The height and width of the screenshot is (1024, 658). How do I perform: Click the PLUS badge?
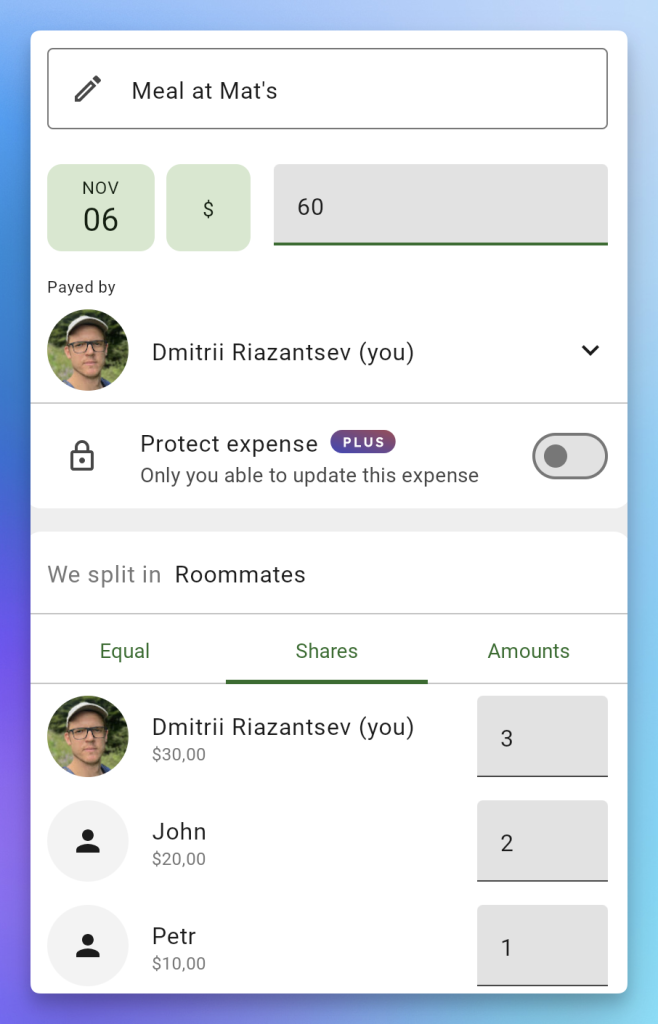click(363, 442)
